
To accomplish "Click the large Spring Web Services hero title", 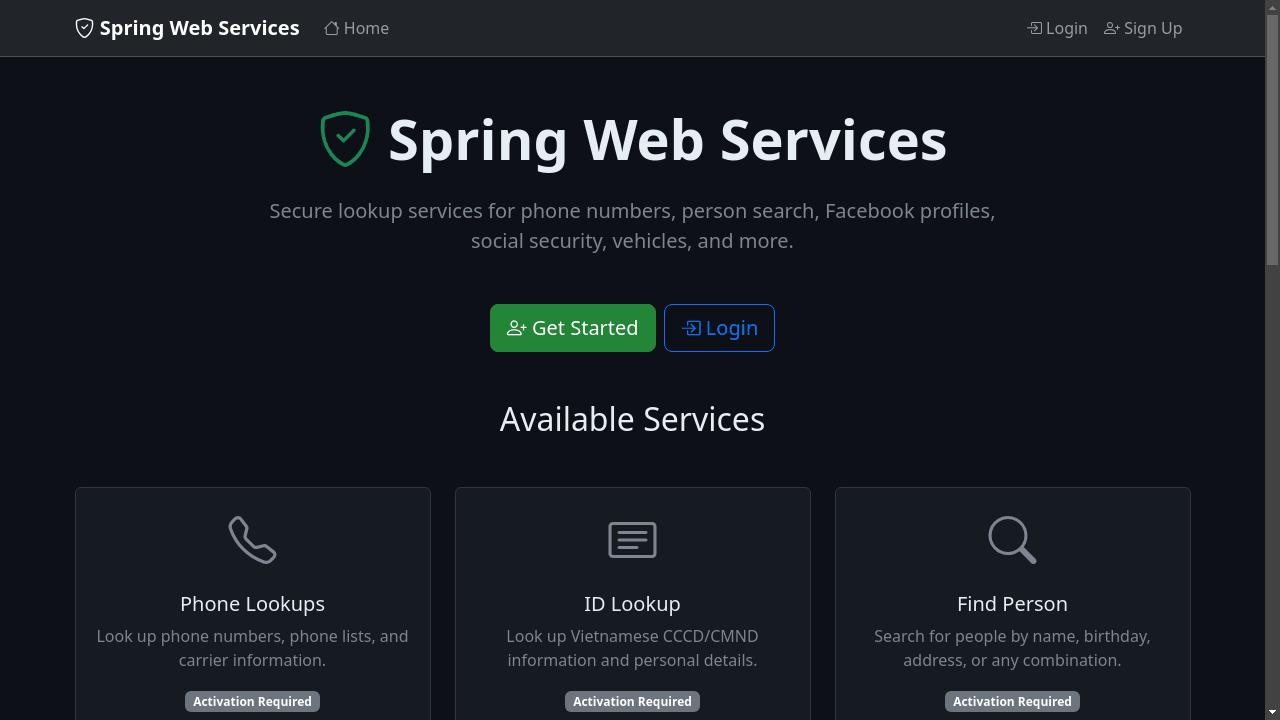I will [x=667, y=139].
